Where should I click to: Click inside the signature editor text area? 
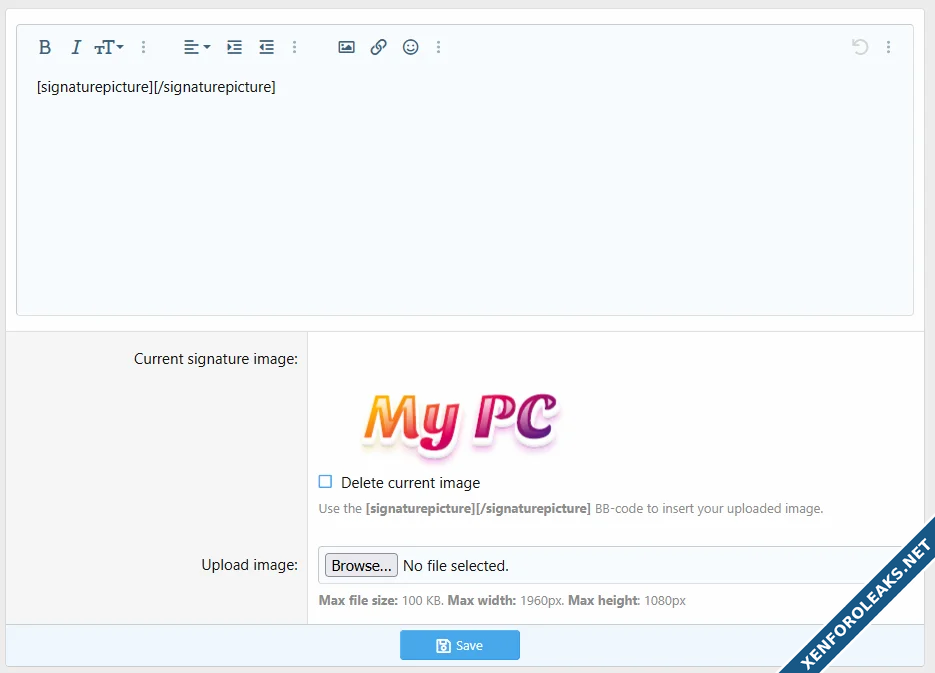(x=464, y=200)
